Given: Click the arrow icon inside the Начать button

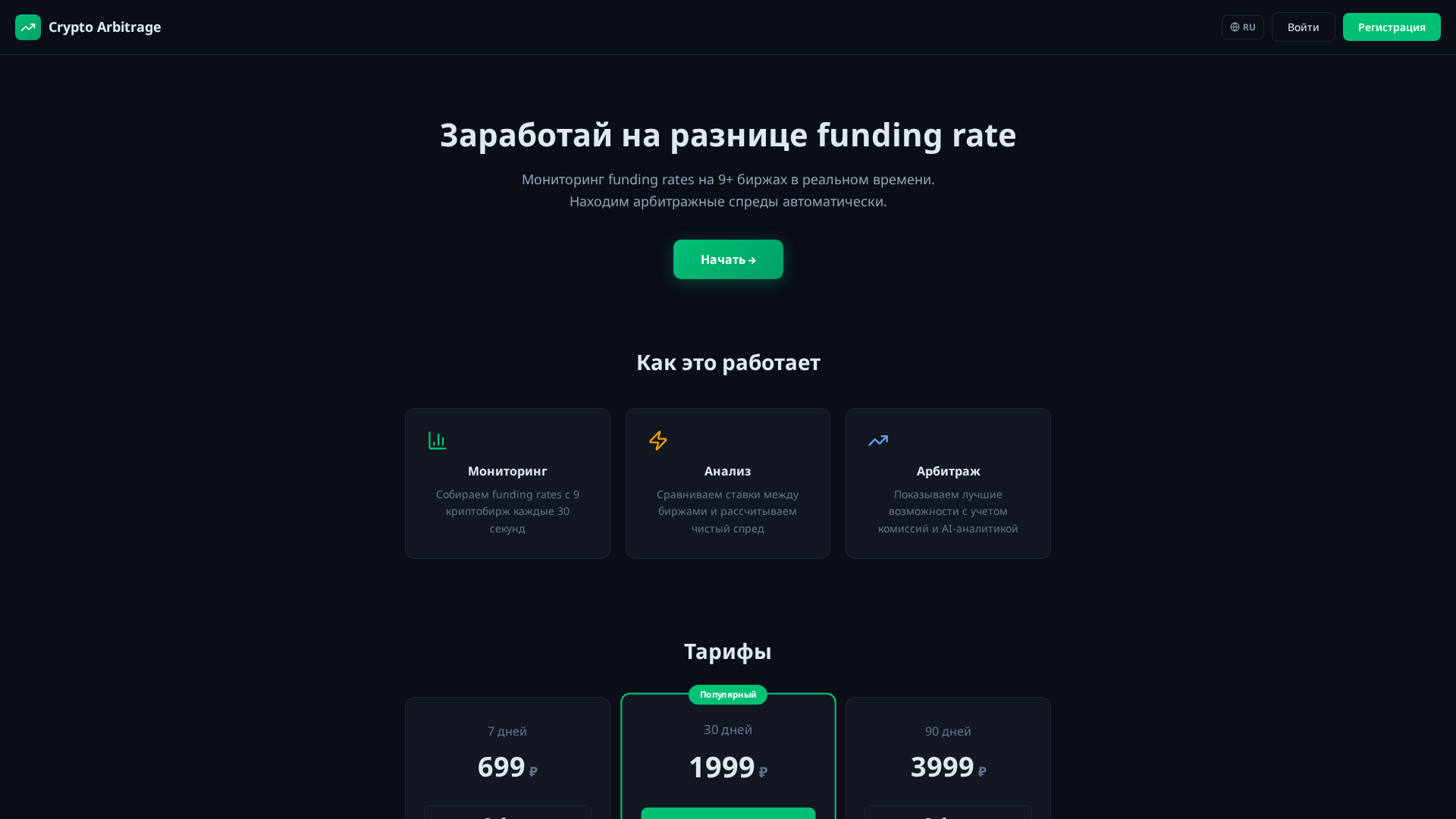Looking at the screenshot, I should (x=752, y=259).
